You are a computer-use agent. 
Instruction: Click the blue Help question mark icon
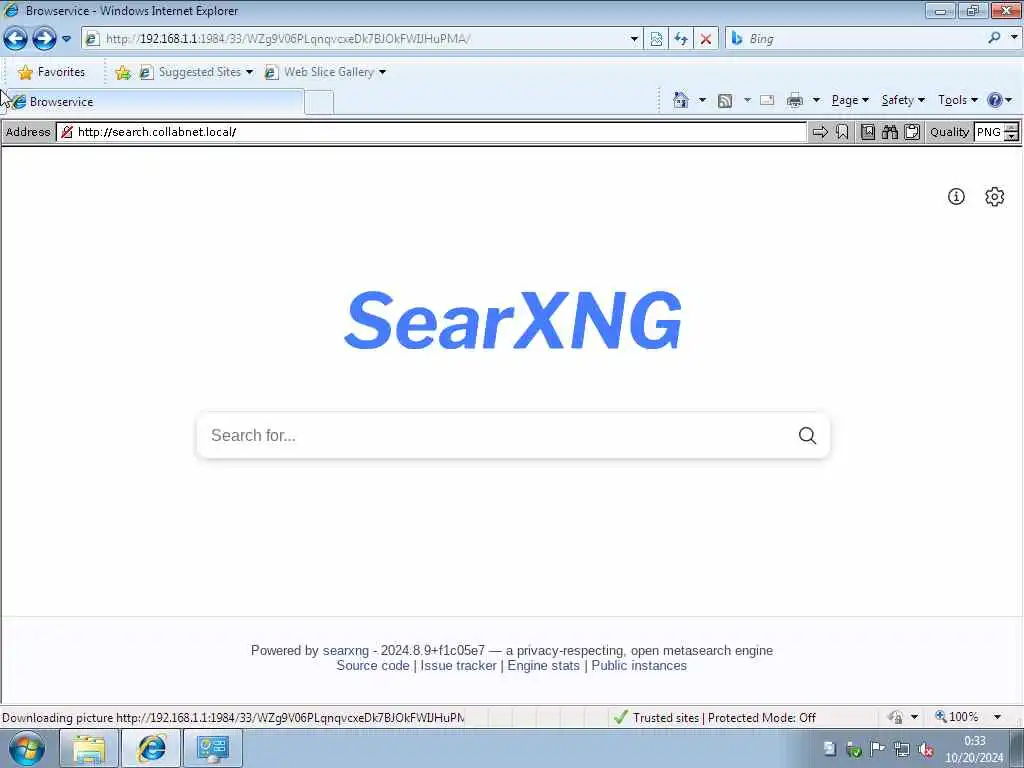[994, 100]
